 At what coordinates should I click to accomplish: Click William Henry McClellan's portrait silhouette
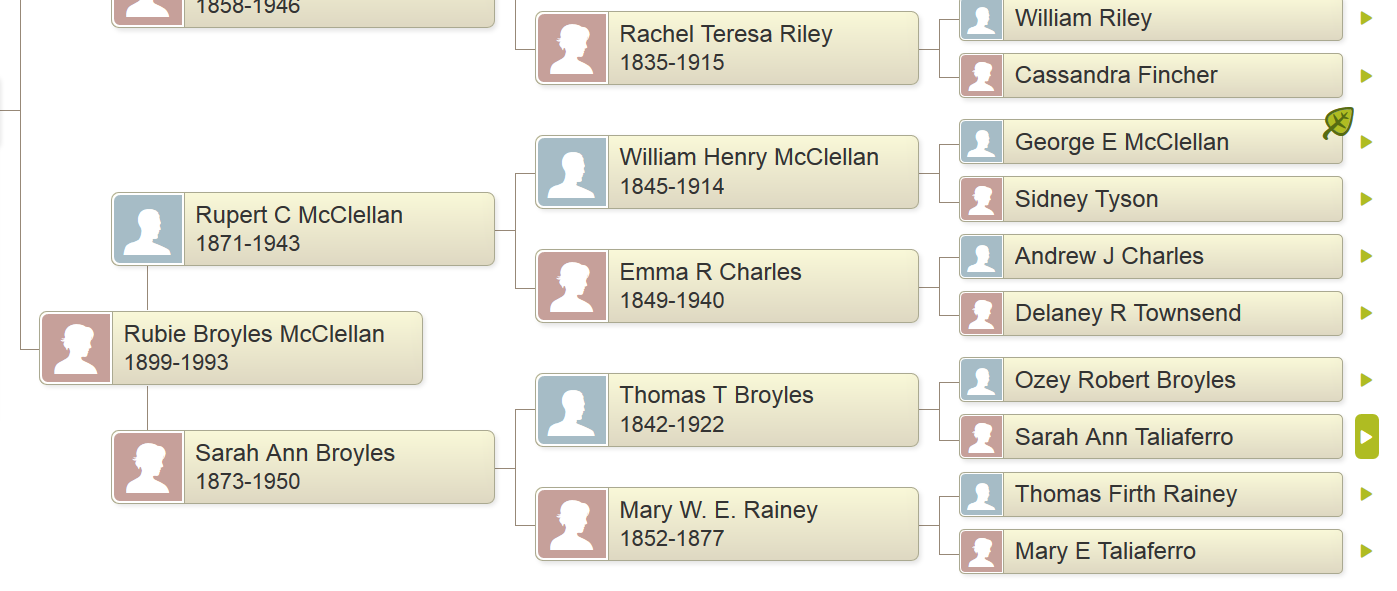(x=572, y=171)
